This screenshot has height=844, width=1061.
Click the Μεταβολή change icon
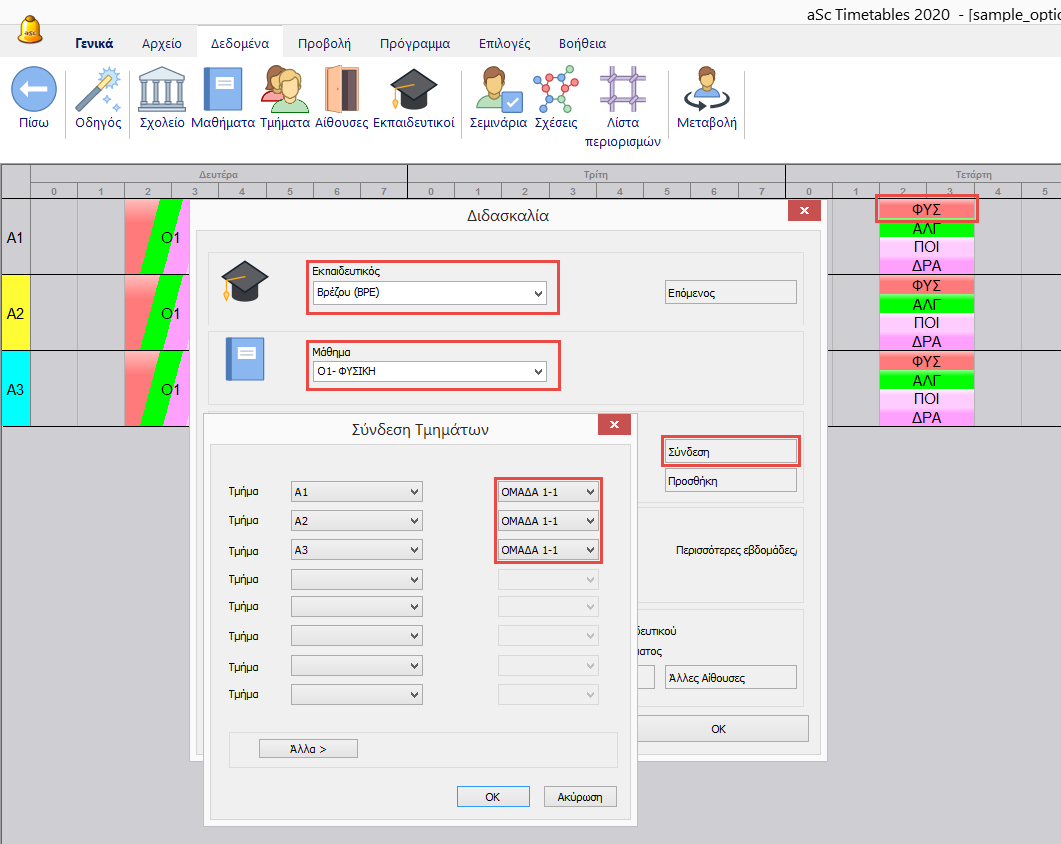(706, 91)
